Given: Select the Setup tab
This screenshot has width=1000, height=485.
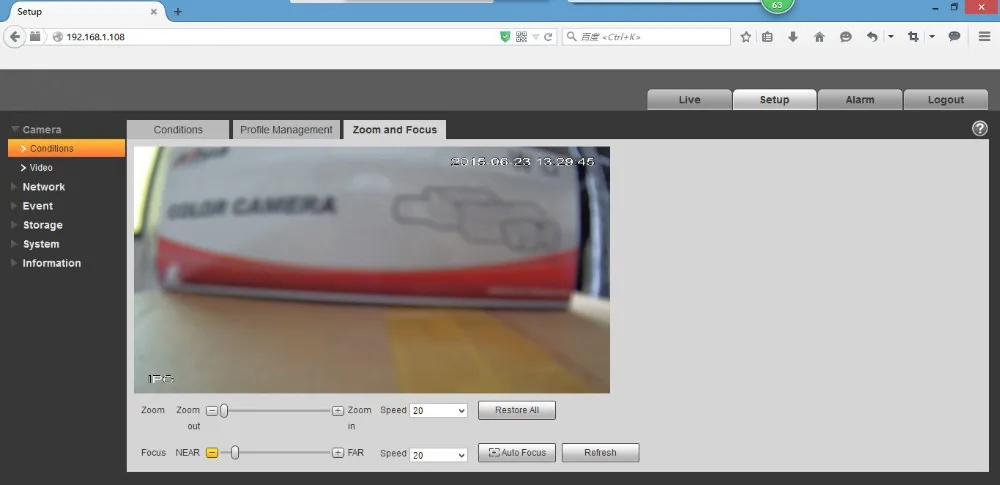Looking at the screenshot, I should tap(774, 100).
